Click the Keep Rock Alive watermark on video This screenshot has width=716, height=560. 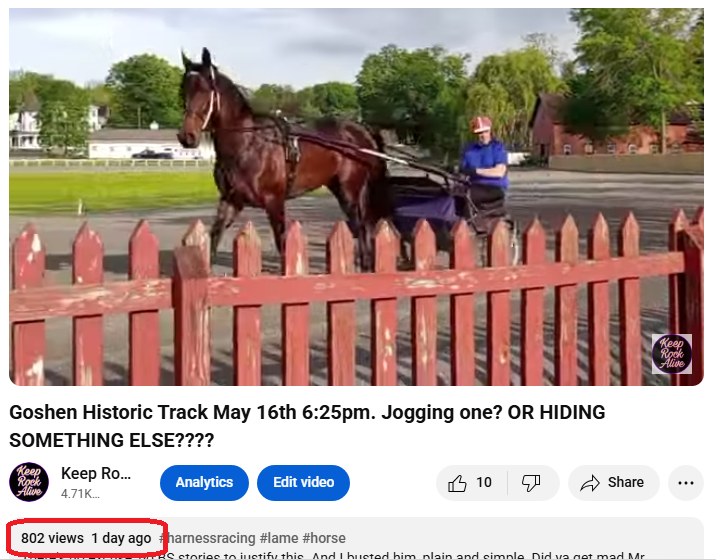pyautogui.click(x=672, y=354)
